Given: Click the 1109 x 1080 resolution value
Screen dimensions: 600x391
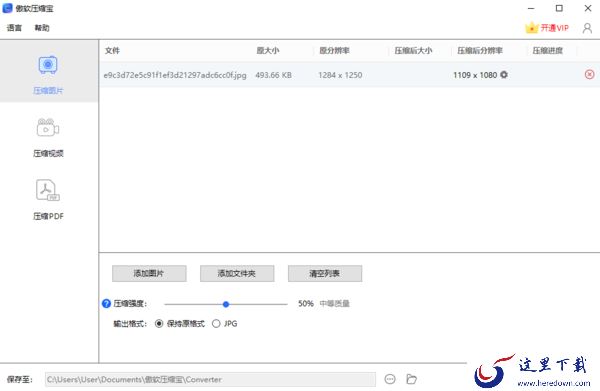Looking at the screenshot, I should click(x=475, y=75).
